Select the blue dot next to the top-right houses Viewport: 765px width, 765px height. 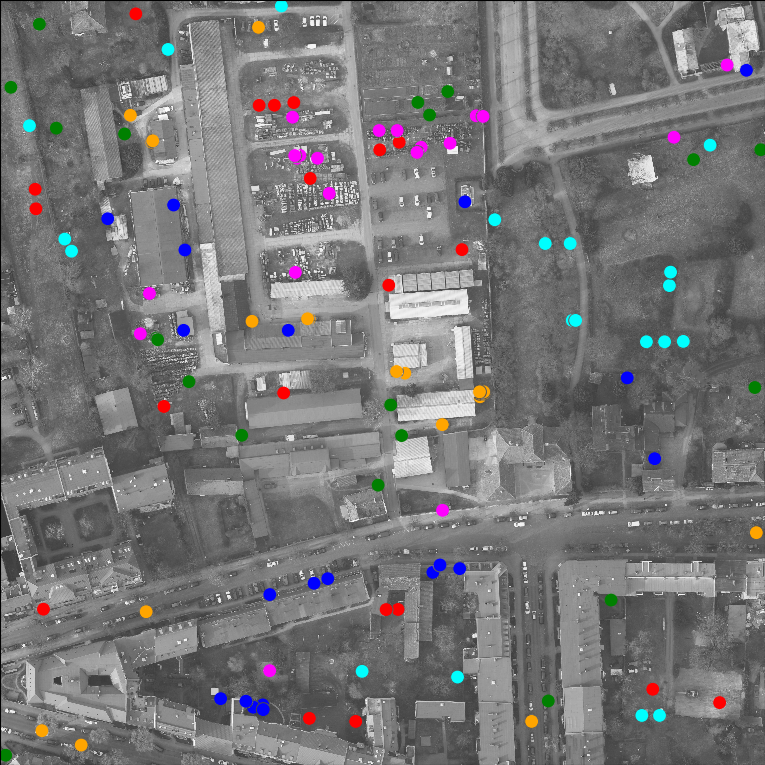[746, 70]
